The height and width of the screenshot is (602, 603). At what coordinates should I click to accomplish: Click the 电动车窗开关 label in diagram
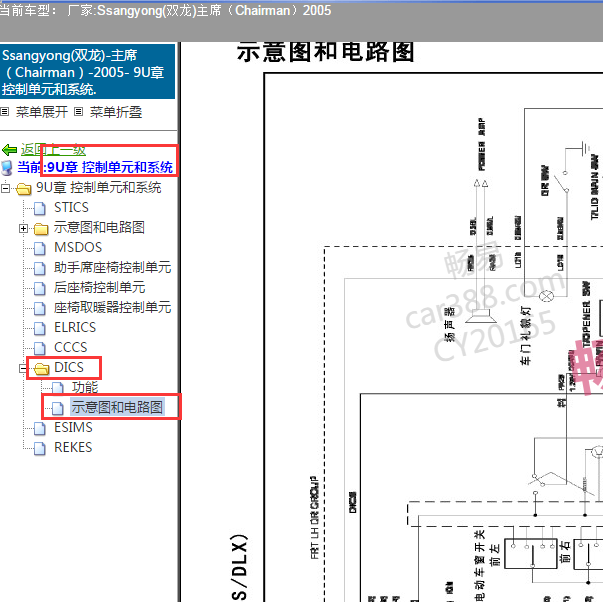pos(480,565)
